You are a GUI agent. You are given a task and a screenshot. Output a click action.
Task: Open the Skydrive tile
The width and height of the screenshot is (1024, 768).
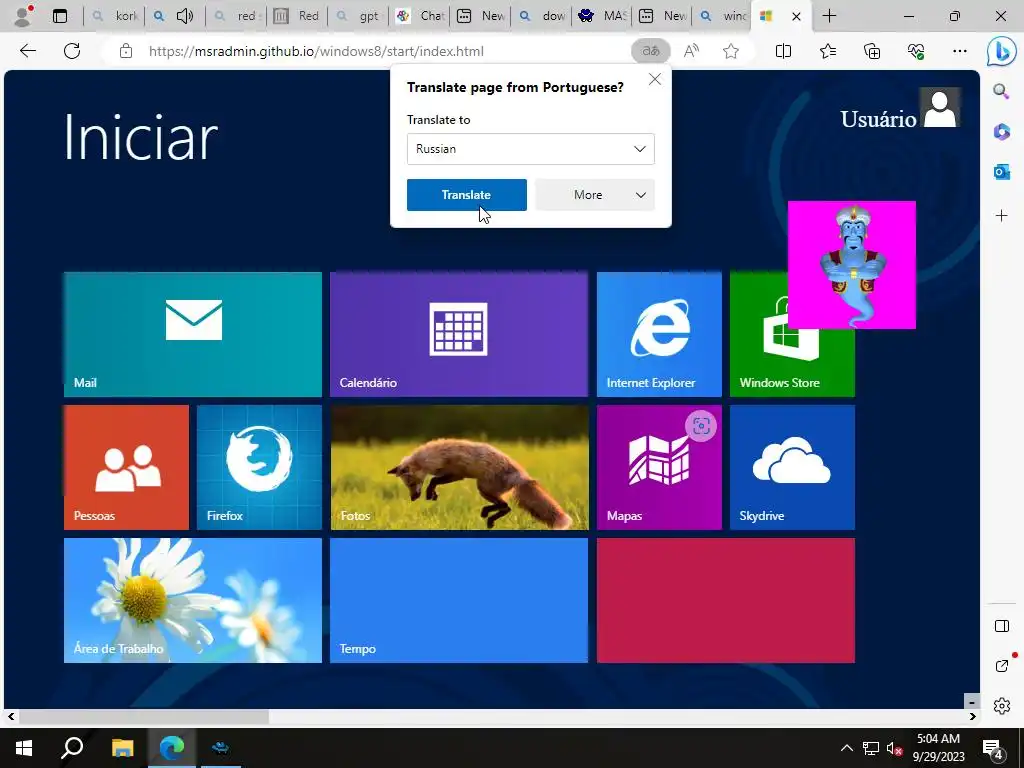(792, 468)
